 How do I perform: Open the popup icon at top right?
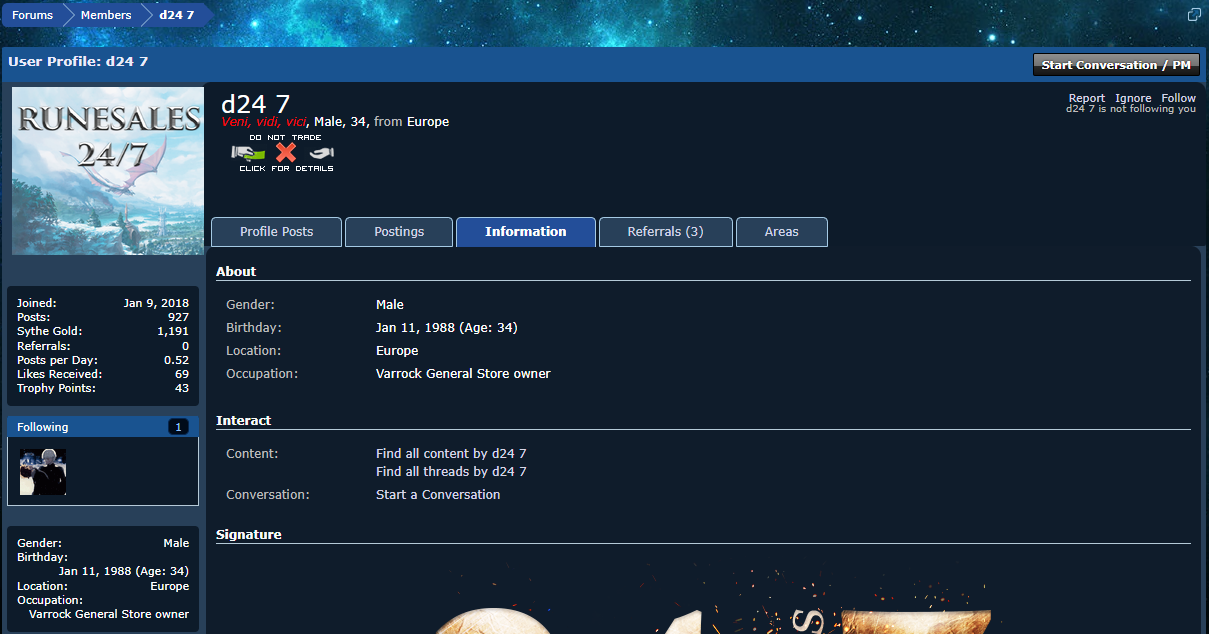(1194, 15)
